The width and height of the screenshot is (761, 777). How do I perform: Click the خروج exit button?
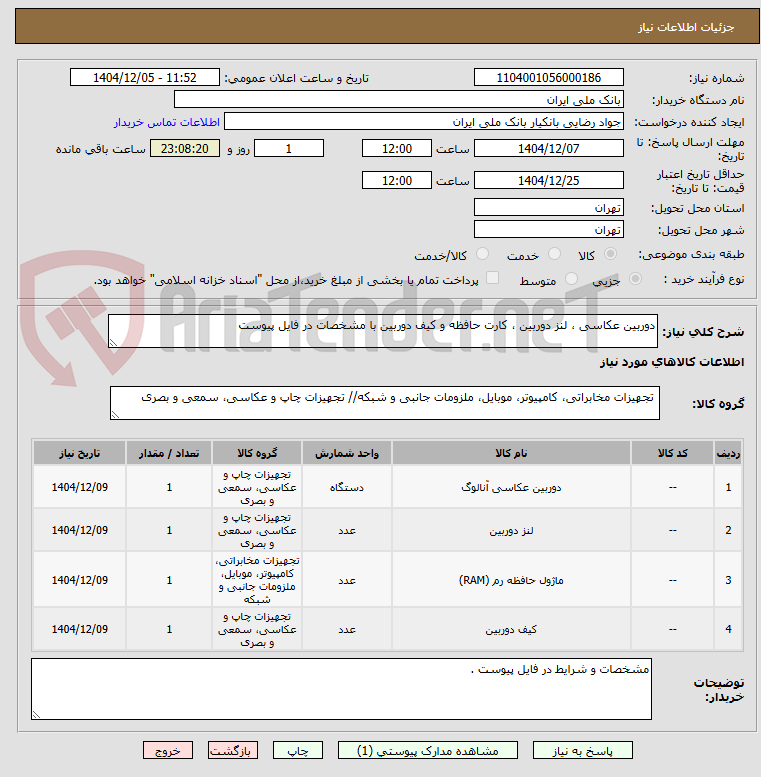(168, 750)
